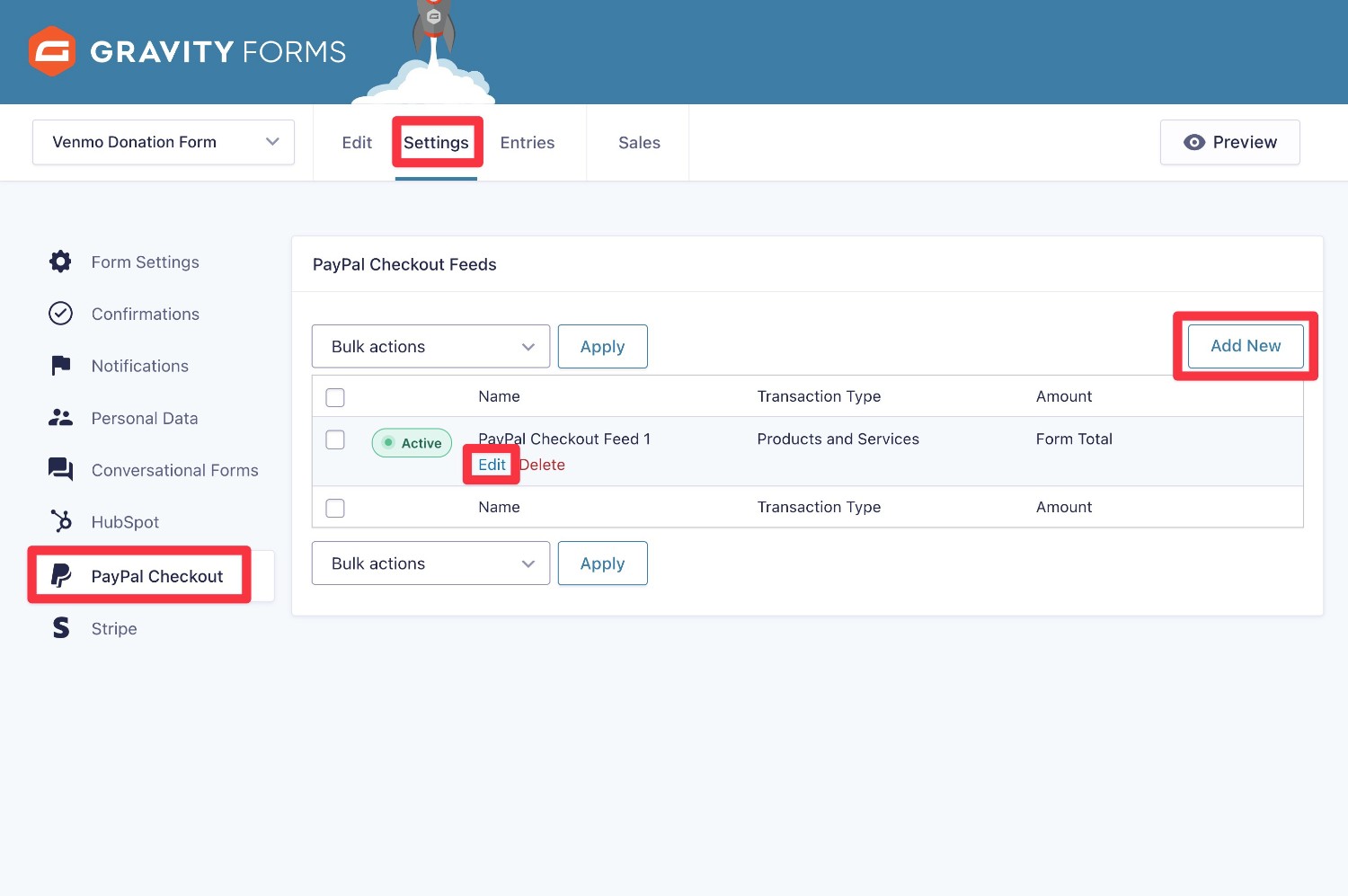The height and width of the screenshot is (896, 1348).
Task: Open the Form Settings section
Action: pyautogui.click(x=146, y=262)
